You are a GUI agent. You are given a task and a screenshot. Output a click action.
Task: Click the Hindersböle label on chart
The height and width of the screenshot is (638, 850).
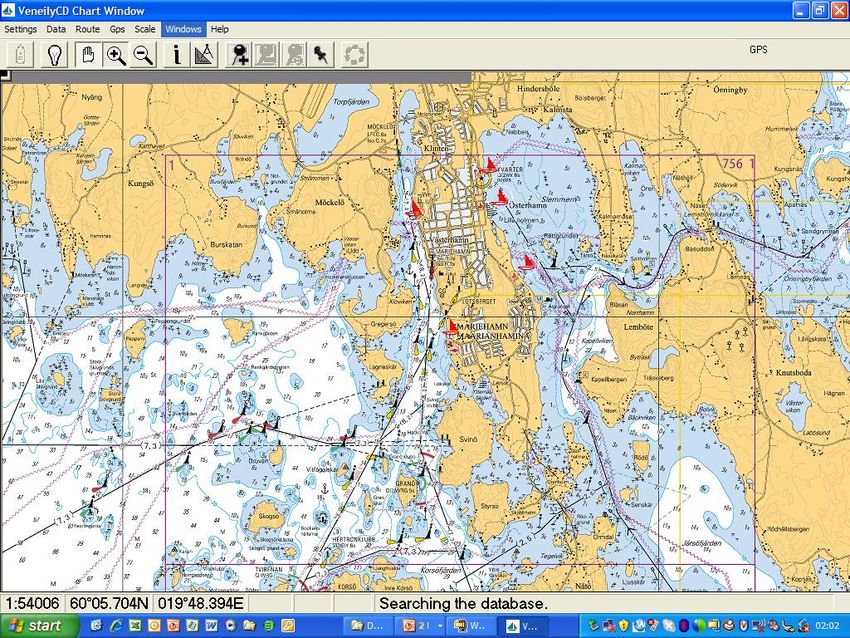tap(538, 88)
